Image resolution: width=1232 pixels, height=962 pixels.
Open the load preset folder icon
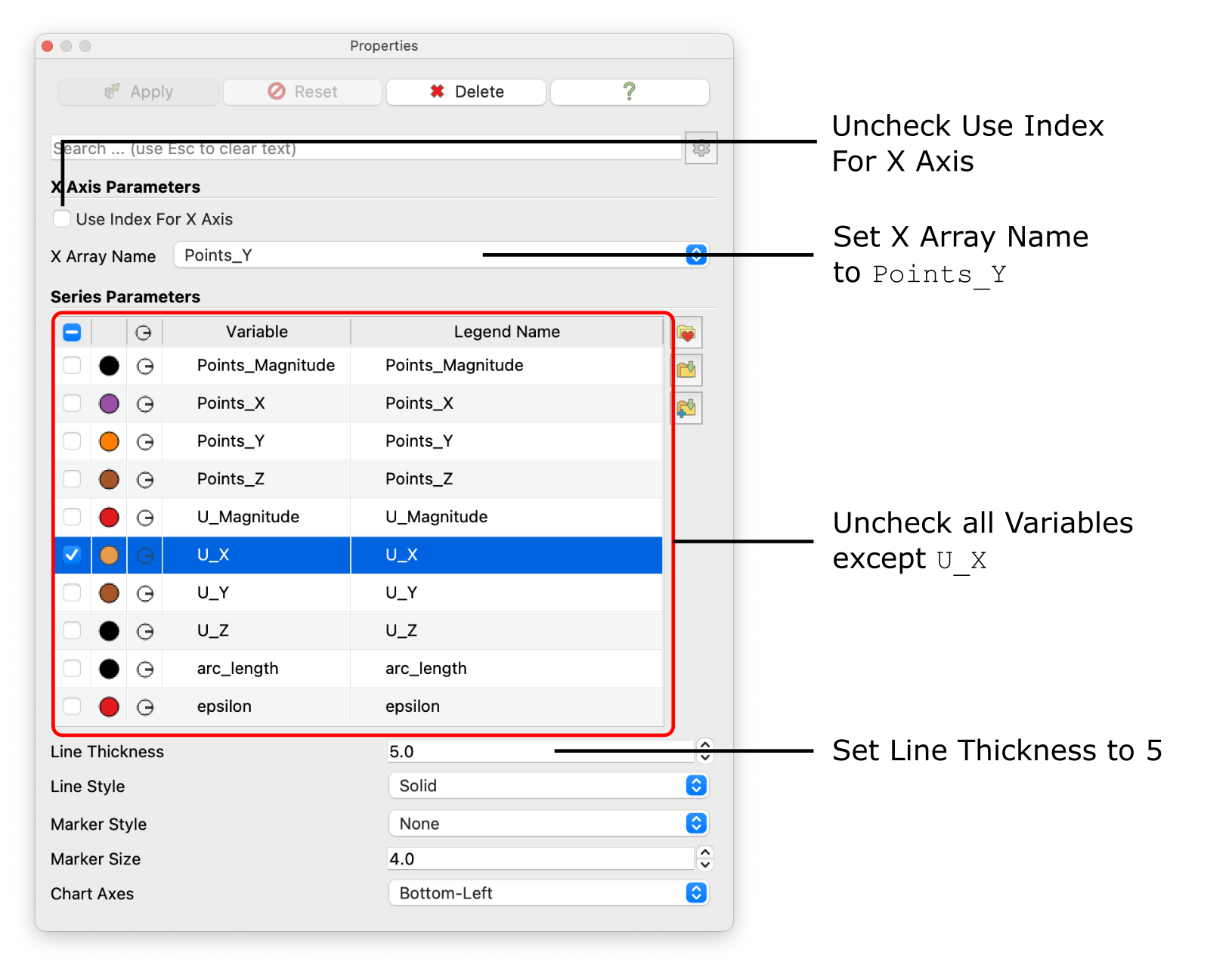click(686, 370)
